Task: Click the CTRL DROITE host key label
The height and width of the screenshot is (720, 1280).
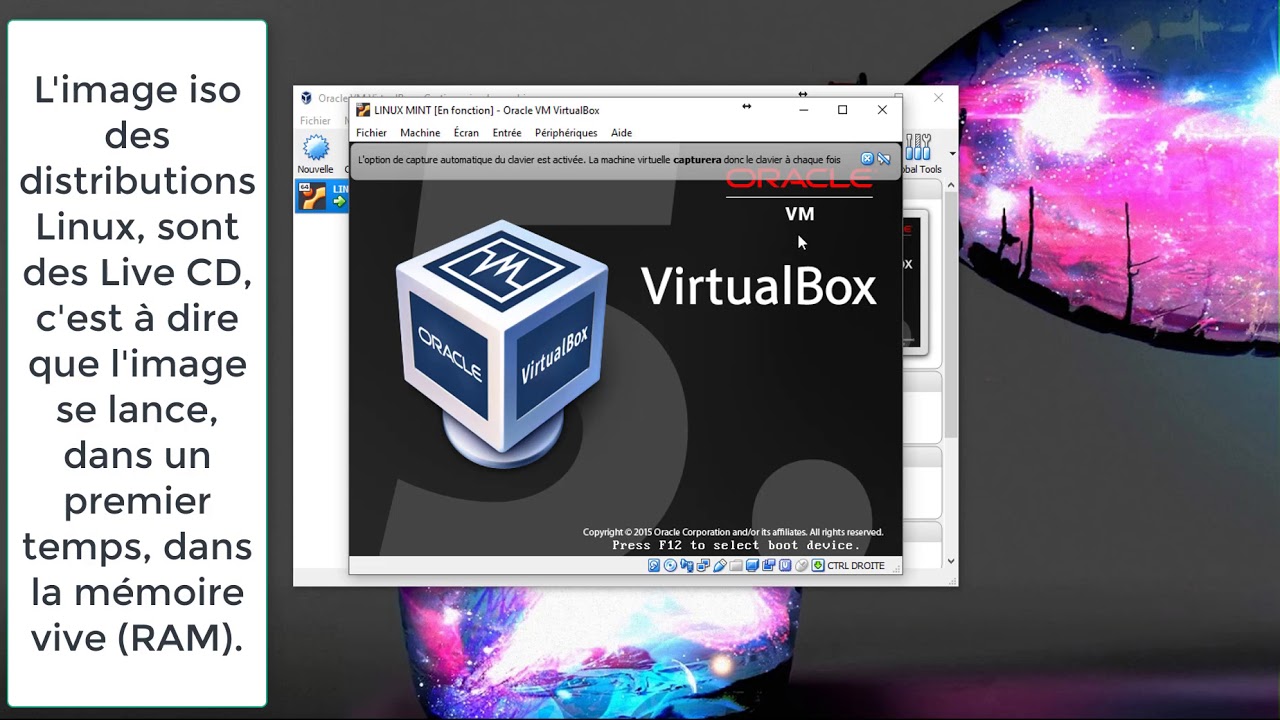Action: [x=856, y=566]
